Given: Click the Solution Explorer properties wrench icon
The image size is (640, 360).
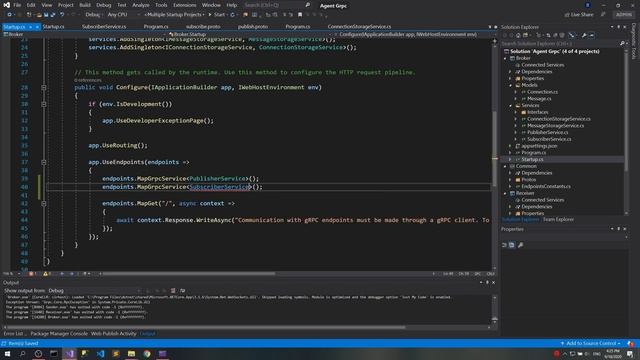Looking at the screenshot, I should point(584,36).
